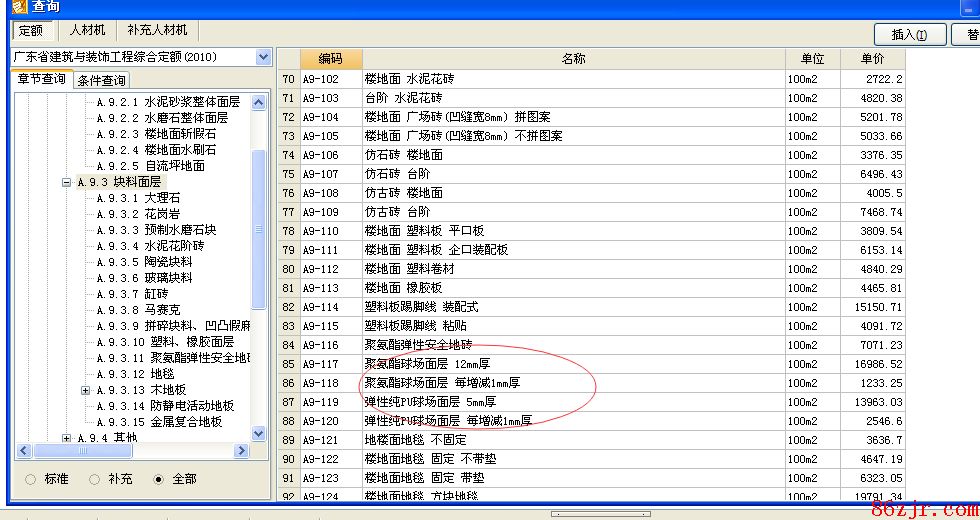
Task: Switch to the 条件查询 tab
Action: pyautogui.click(x=101, y=80)
